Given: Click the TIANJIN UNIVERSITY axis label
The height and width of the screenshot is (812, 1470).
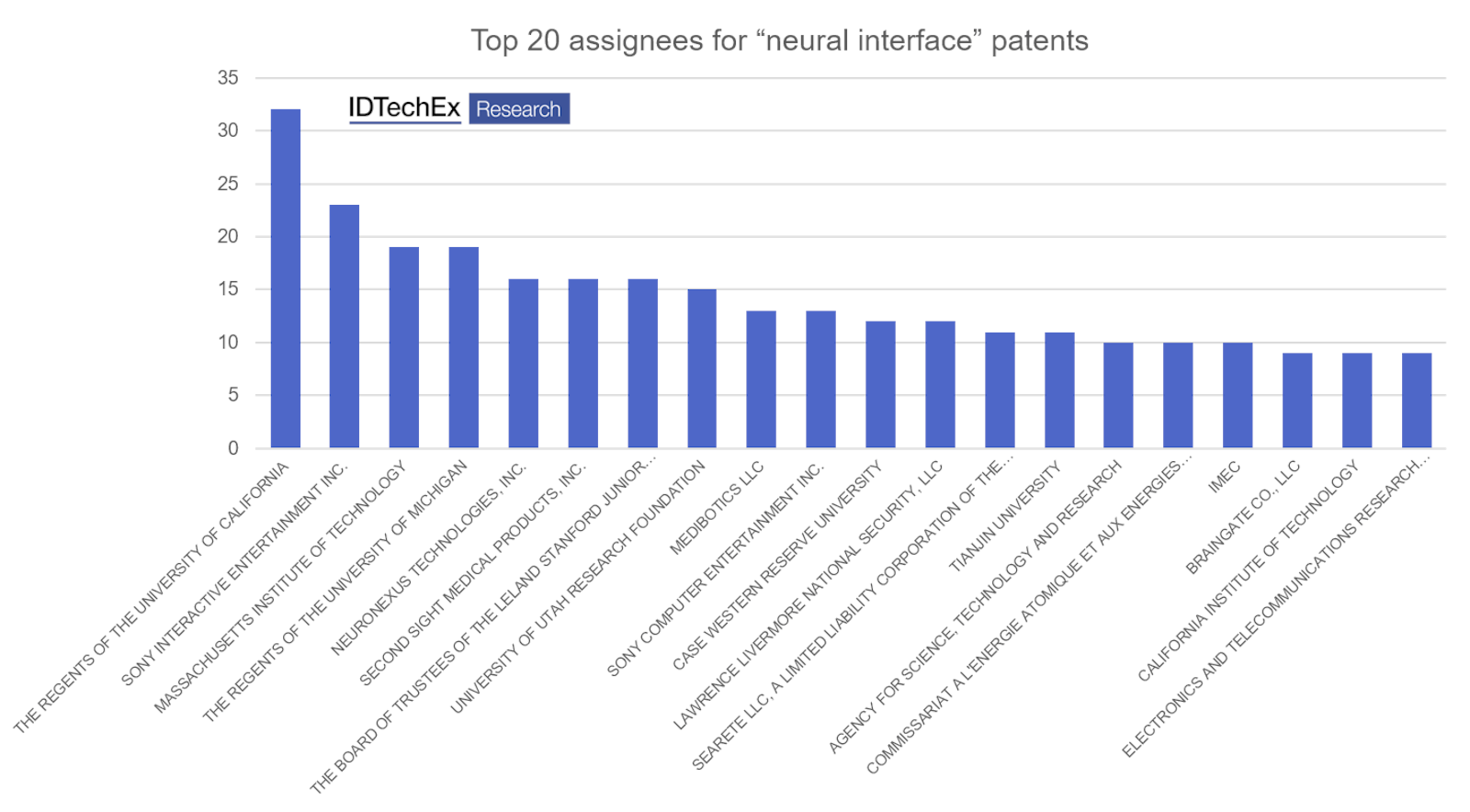Looking at the screenshot, I should coord(1006,516).
